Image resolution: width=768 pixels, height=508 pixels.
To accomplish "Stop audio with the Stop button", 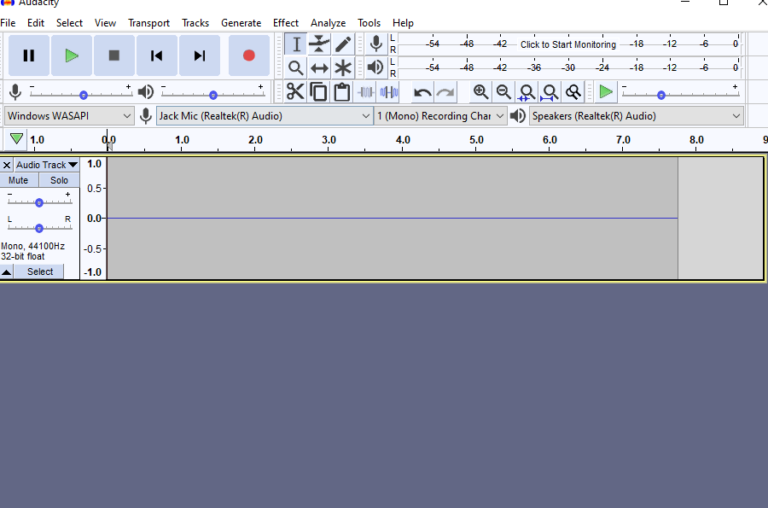I will tap(114, 55).
